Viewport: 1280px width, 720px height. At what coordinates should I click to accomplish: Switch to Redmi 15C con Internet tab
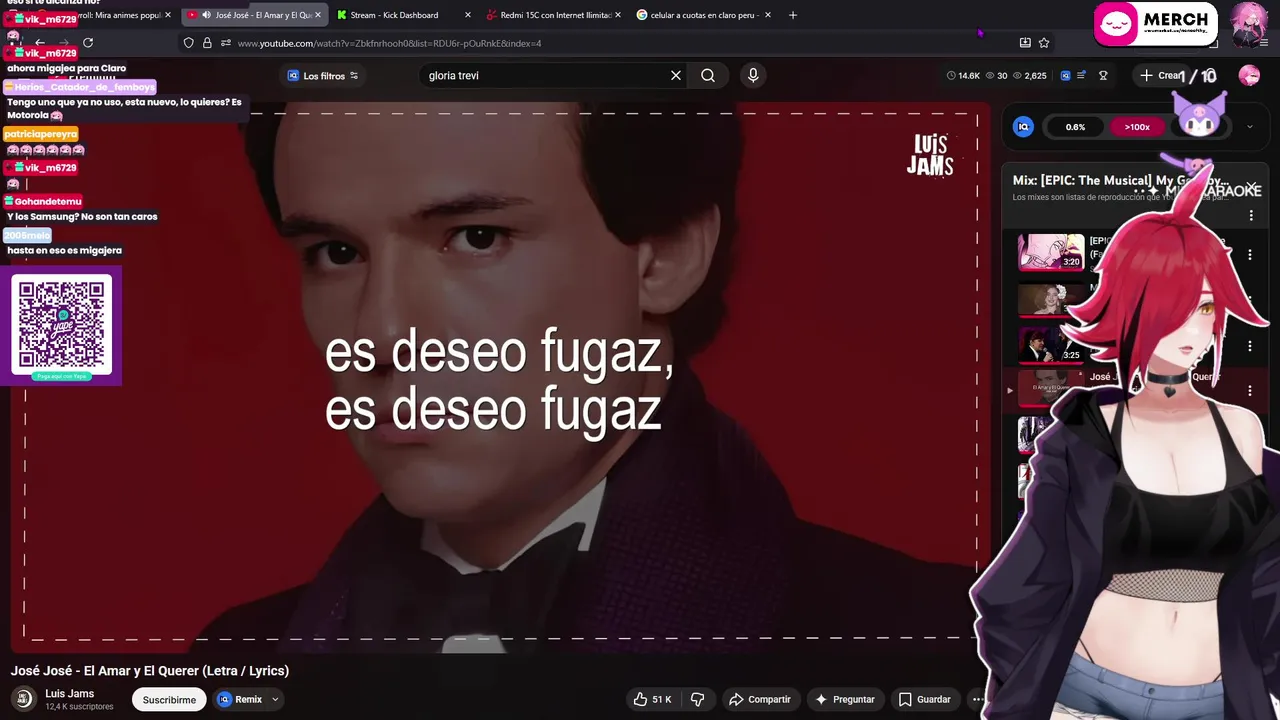556,15
